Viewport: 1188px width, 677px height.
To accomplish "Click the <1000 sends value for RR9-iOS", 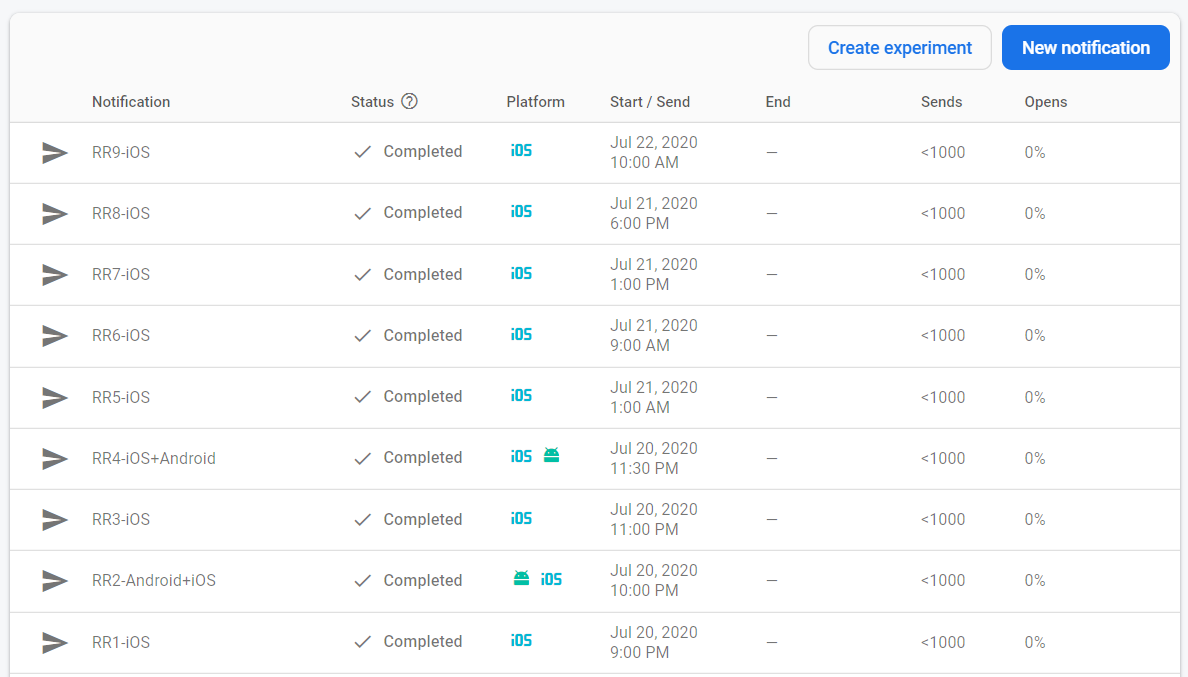I will point(943,152).
